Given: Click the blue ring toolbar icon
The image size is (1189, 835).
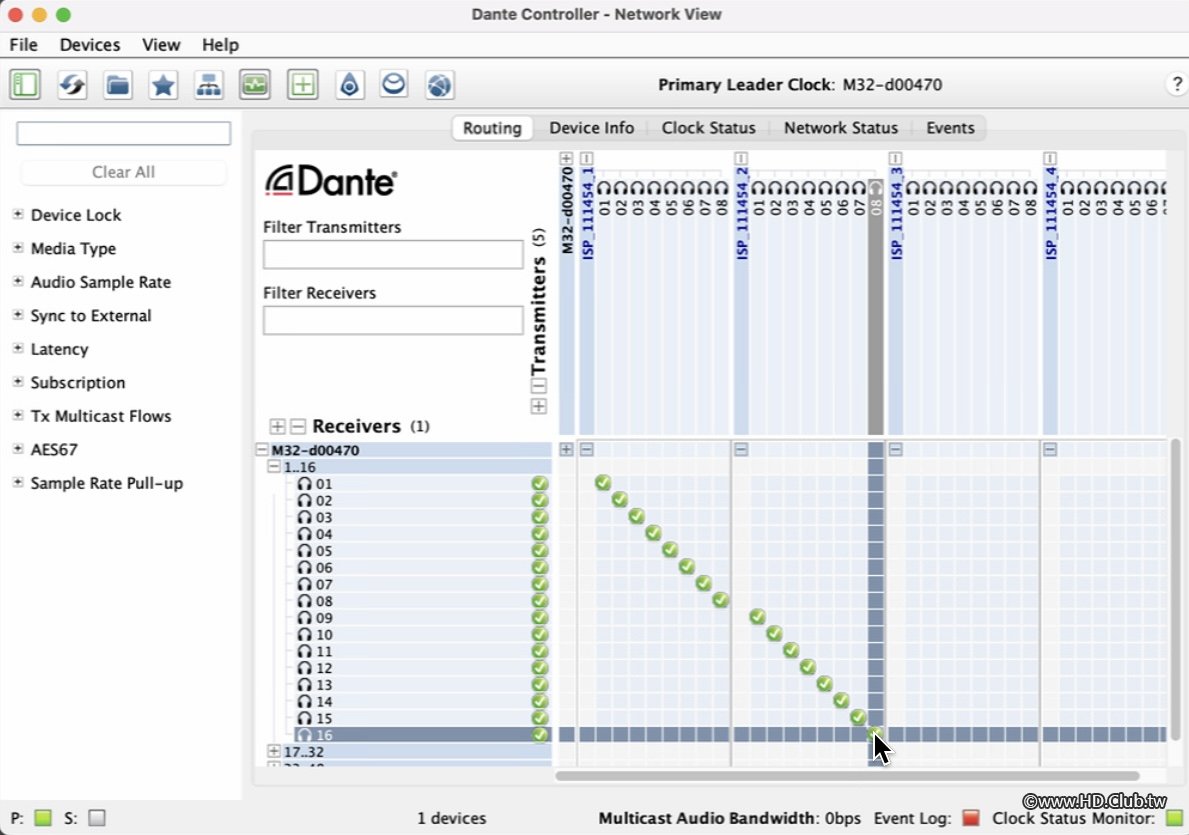Looking at the screenshot, I should (x=394, y=84).
